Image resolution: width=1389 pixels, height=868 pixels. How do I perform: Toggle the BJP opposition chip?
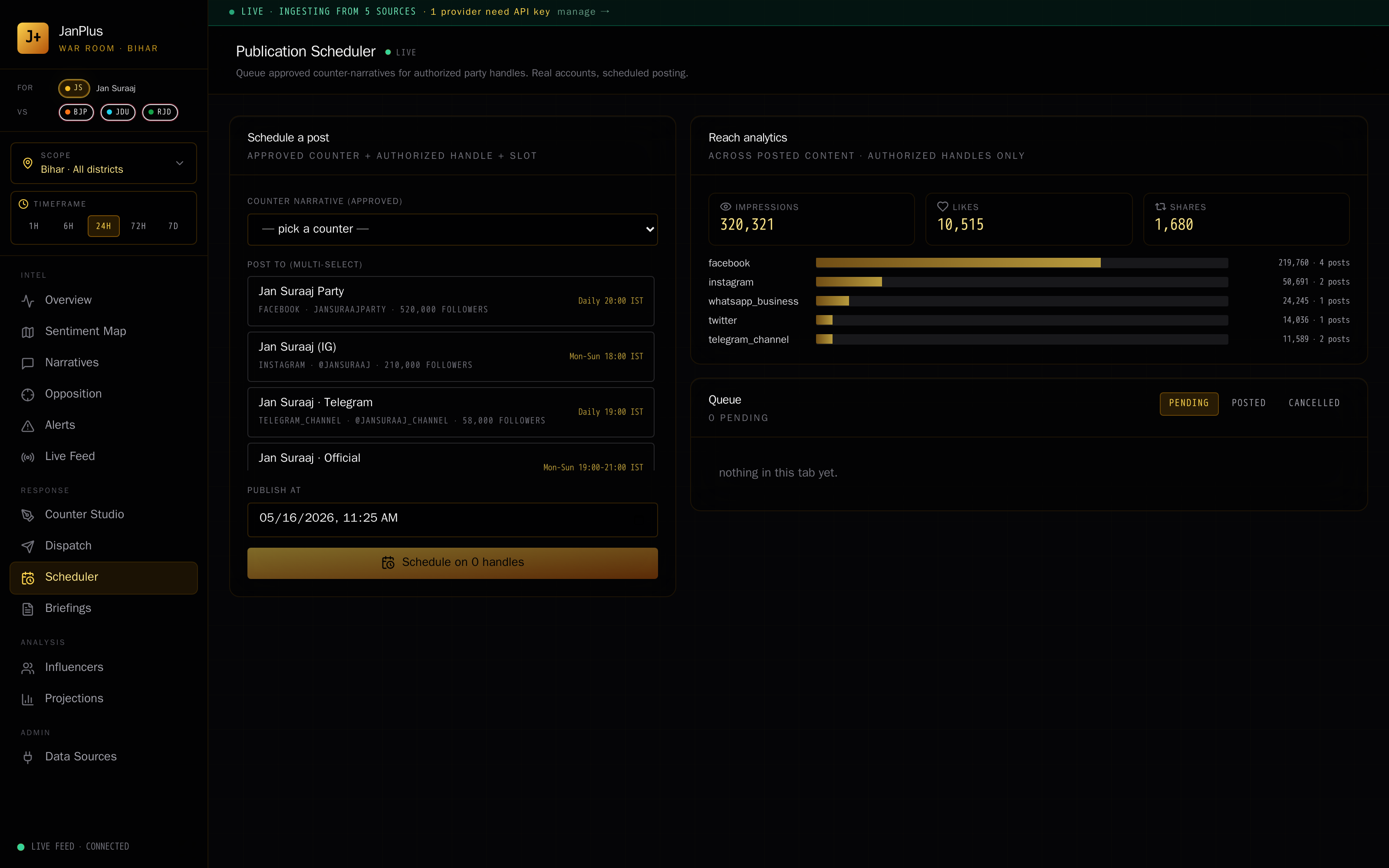[76, 112]
